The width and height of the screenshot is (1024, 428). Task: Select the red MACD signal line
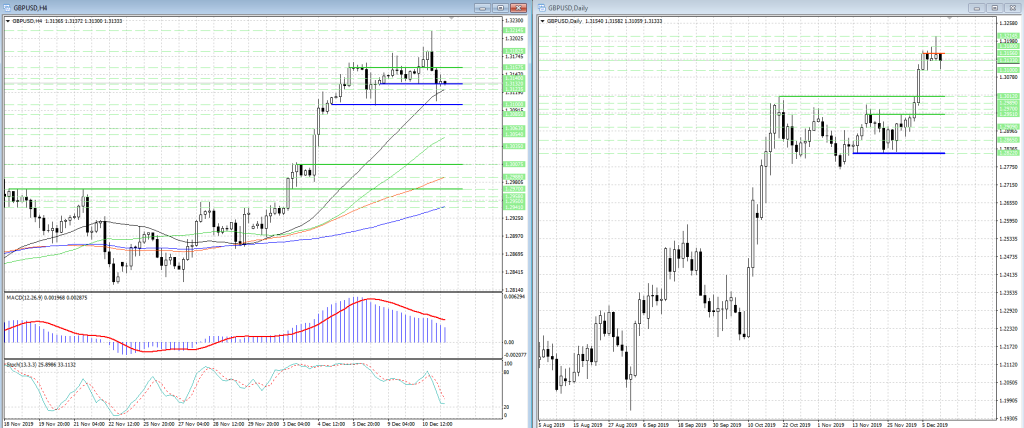(x=370, y=299)
